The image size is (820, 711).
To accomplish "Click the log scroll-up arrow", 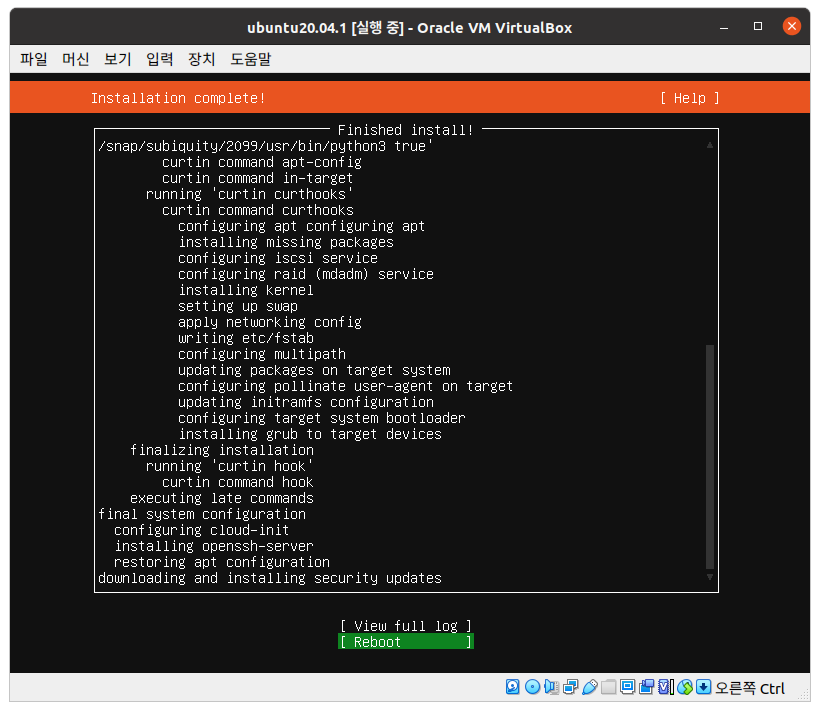I will 710,145.
